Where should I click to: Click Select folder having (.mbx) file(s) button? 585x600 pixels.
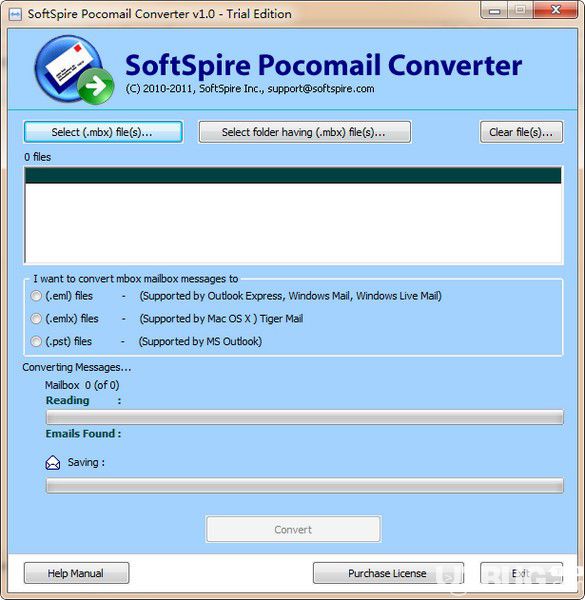[305, 132]
